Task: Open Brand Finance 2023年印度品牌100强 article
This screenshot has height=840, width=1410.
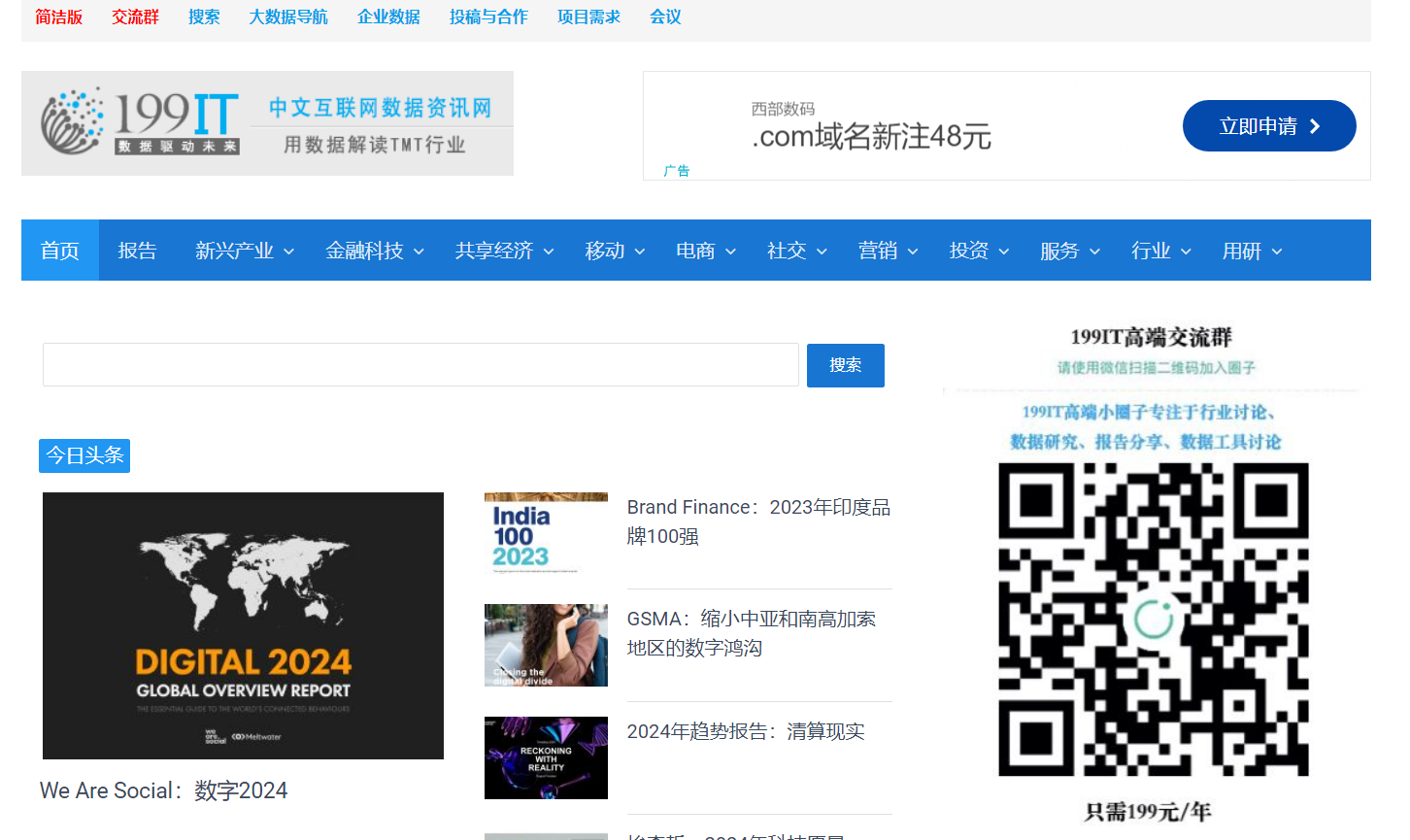Action: point(758,521)
